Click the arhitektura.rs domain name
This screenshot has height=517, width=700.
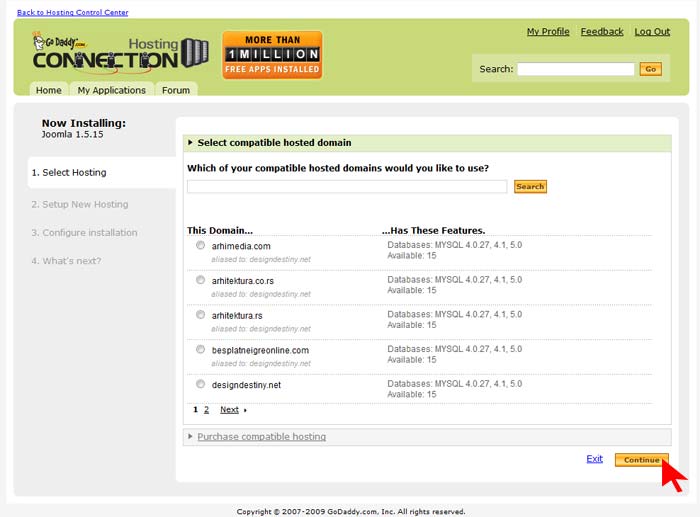237,316
